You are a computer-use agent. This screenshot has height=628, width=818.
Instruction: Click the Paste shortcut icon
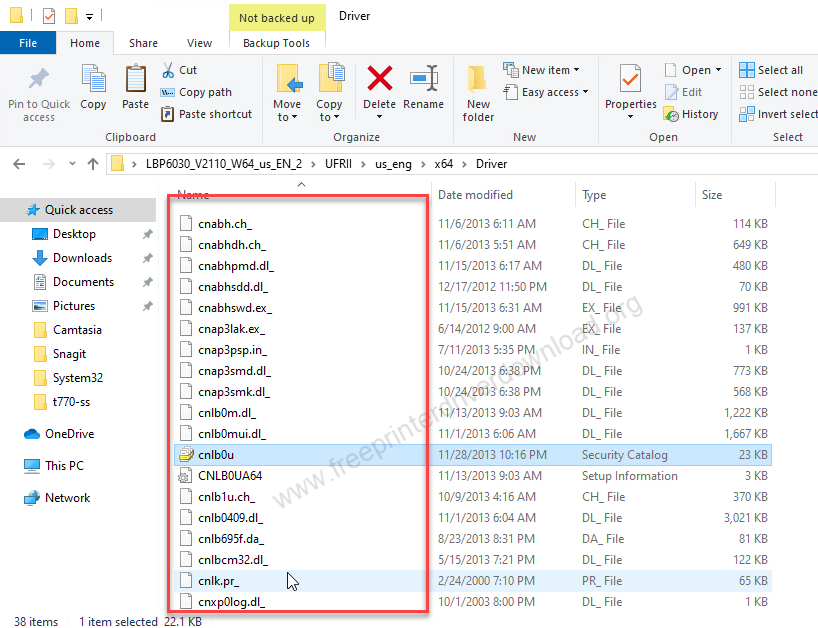pyautogui.click(x=167, y=114)
